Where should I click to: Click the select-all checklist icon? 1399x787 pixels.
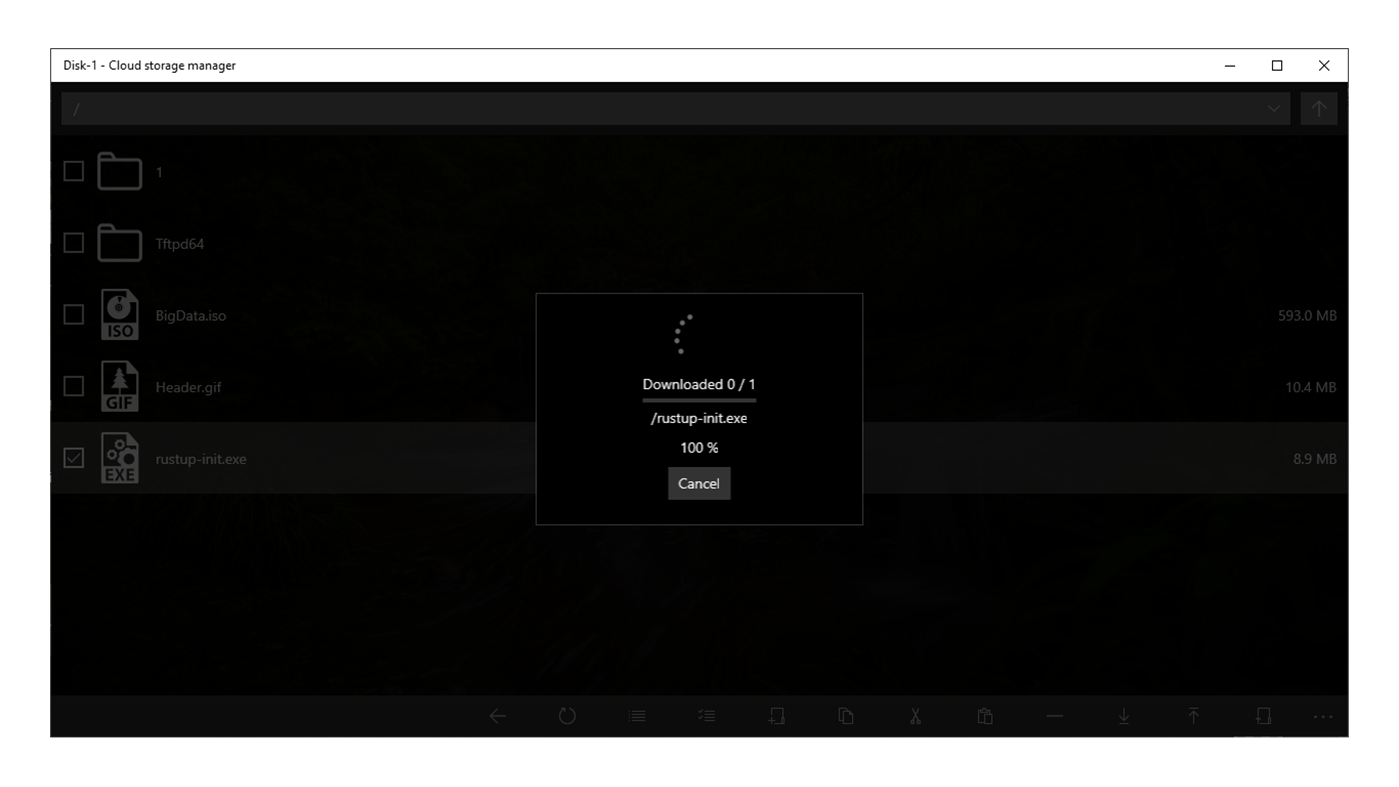click(706, 716)
